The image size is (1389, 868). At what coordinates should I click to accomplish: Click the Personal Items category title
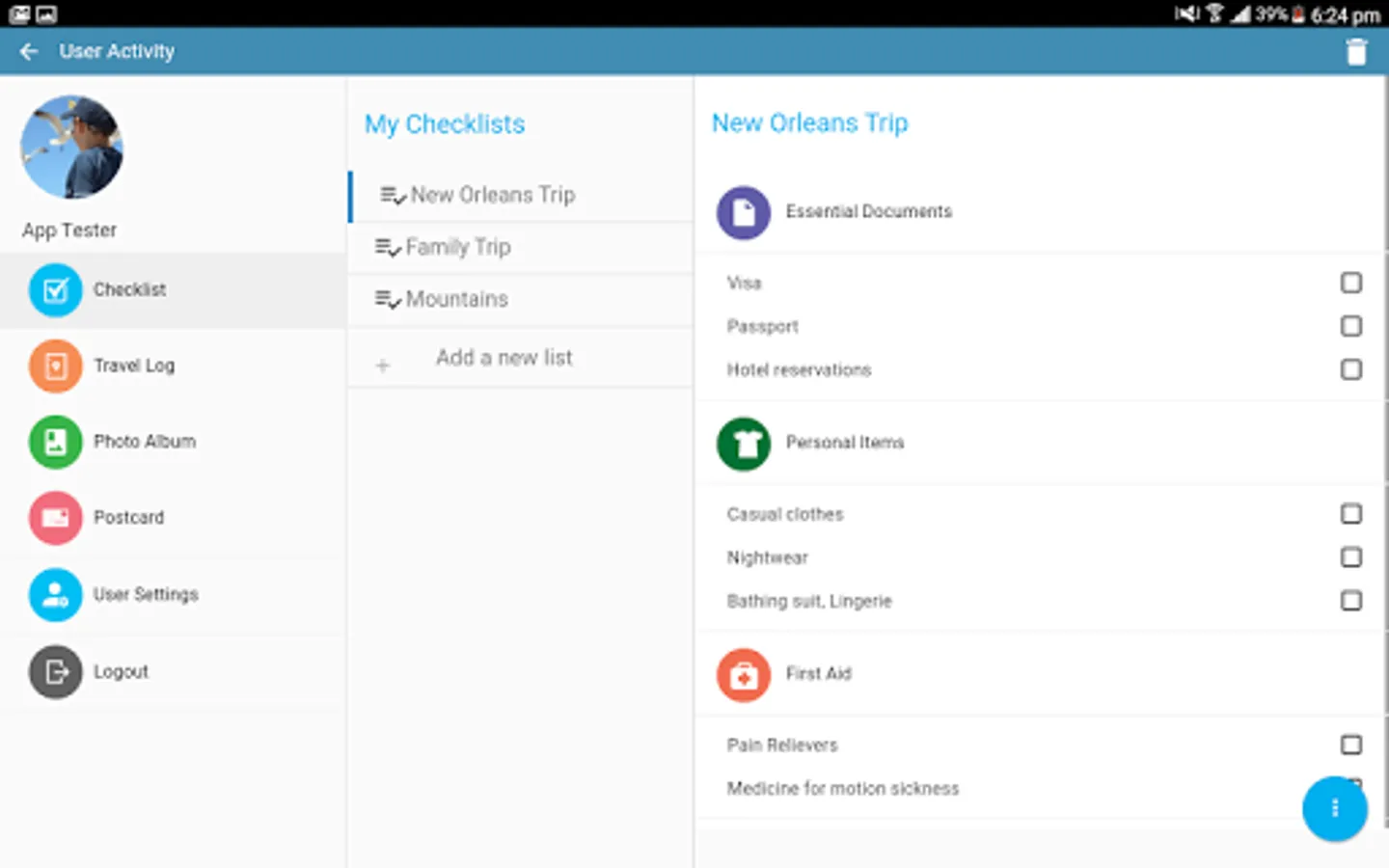click(x=845, y=443)
